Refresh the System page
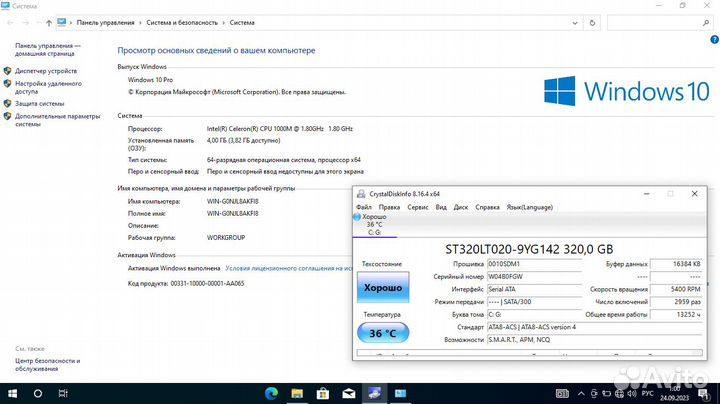The image size is (720, 404). point(592,22)
